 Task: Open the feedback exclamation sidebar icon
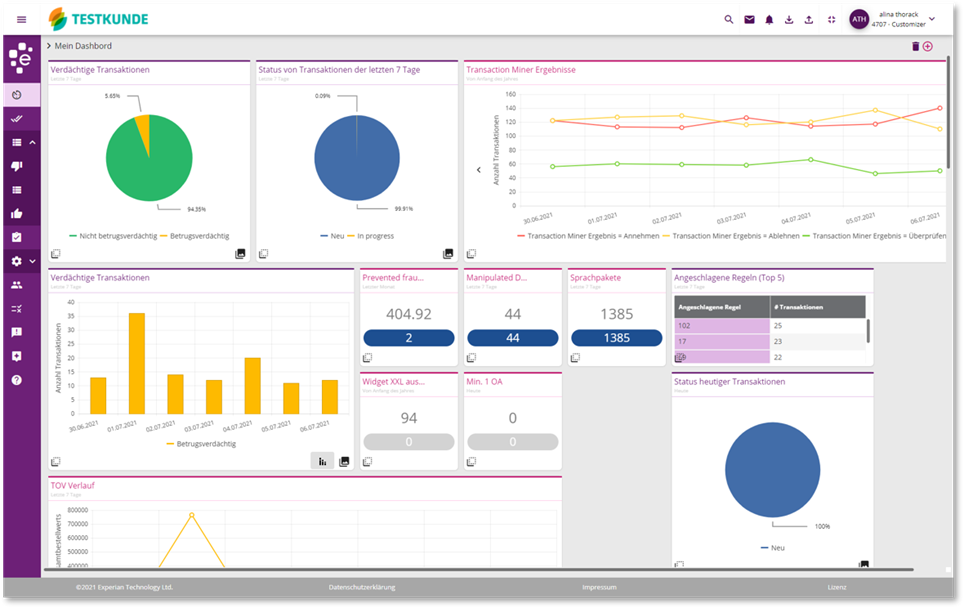[x=17, y=332]
